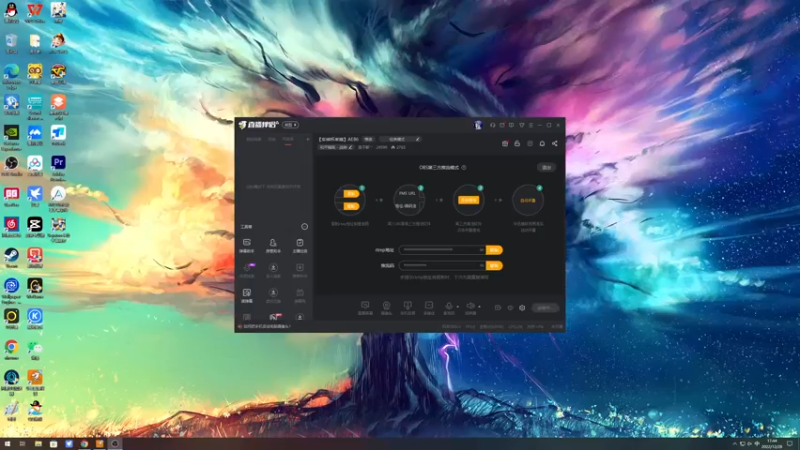Screen dimensions: 800x450
Task: Open the speaker options arrow
Action: point(479,307)
